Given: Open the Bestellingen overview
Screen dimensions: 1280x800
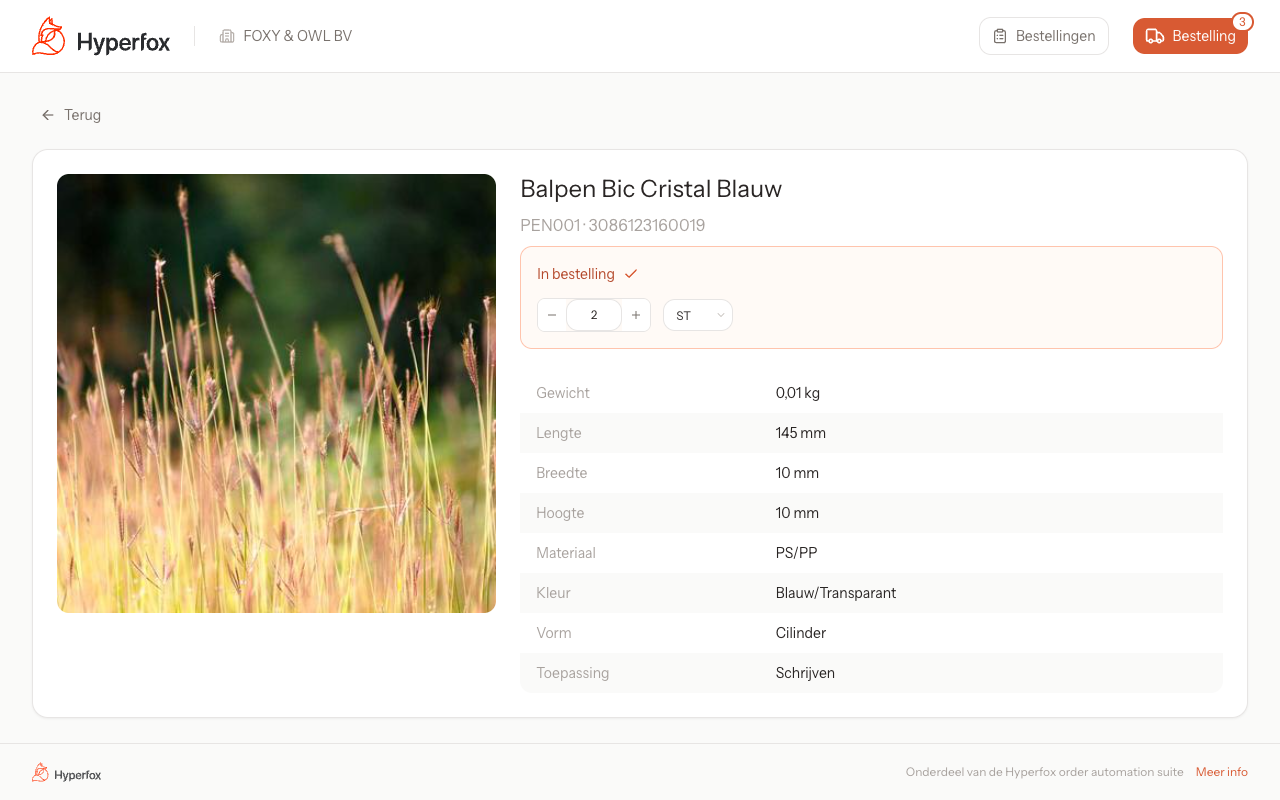Looking at the screenshot, I should 1043,35.
